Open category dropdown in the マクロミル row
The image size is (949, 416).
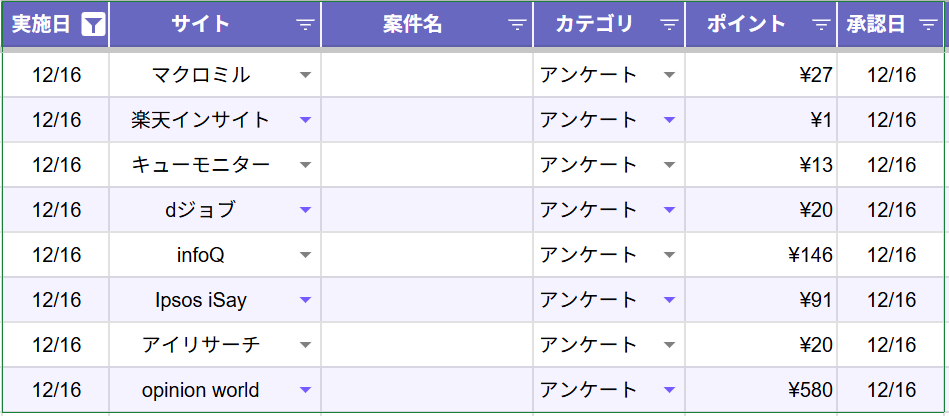pyautogui.click(x=669, y=75)
